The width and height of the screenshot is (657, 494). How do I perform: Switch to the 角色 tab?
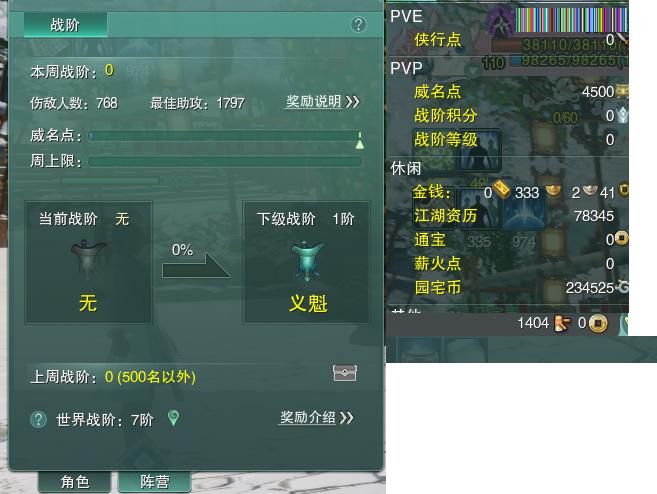tap(75, 482)
